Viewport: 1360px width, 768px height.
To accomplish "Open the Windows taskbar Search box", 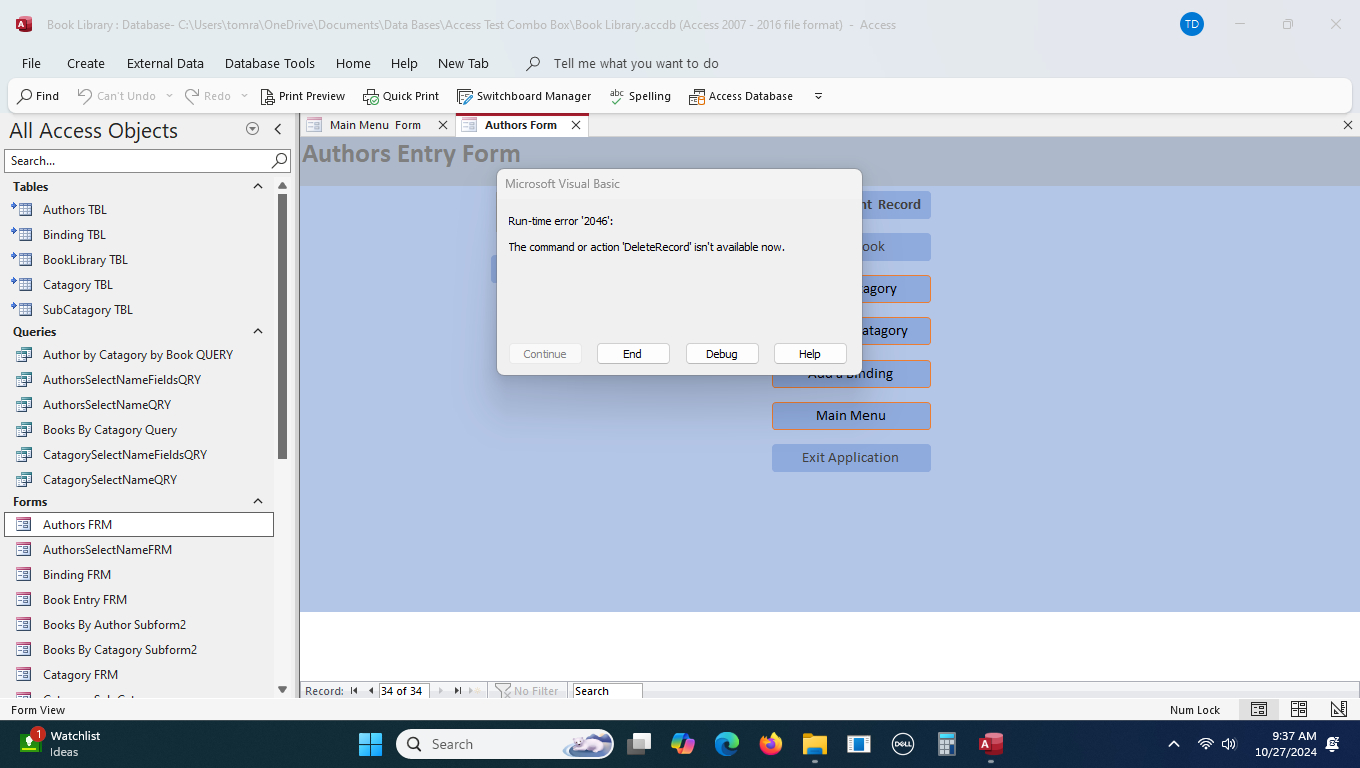I will point(504,744).
